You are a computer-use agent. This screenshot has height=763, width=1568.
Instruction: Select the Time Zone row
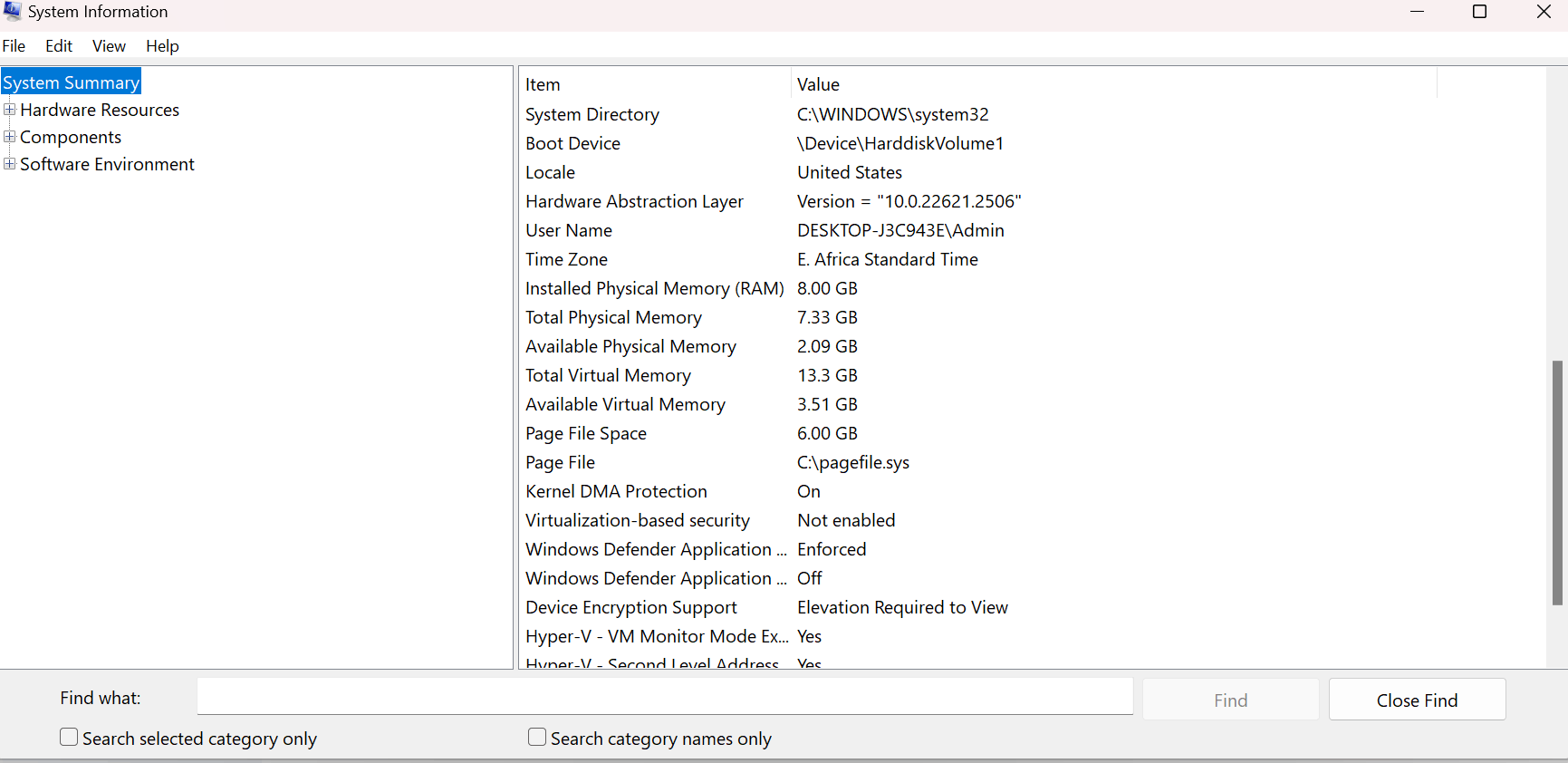[978, 259]
